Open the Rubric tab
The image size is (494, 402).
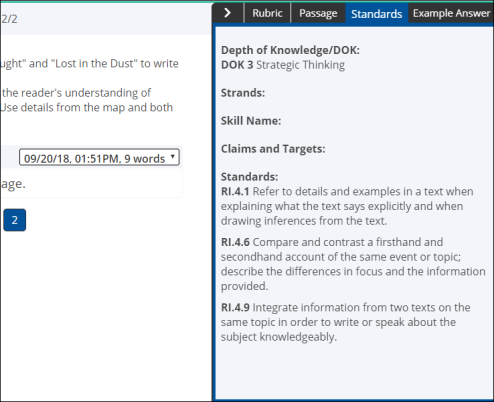click(267, 13)
